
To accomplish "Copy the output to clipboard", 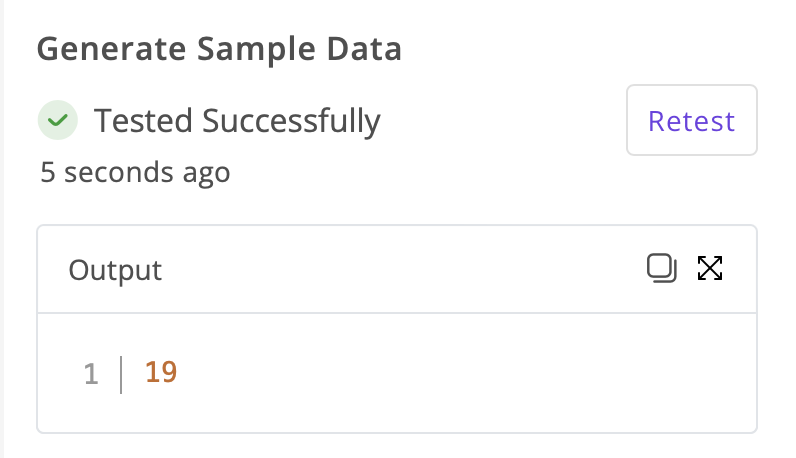I will click(661, 268).
